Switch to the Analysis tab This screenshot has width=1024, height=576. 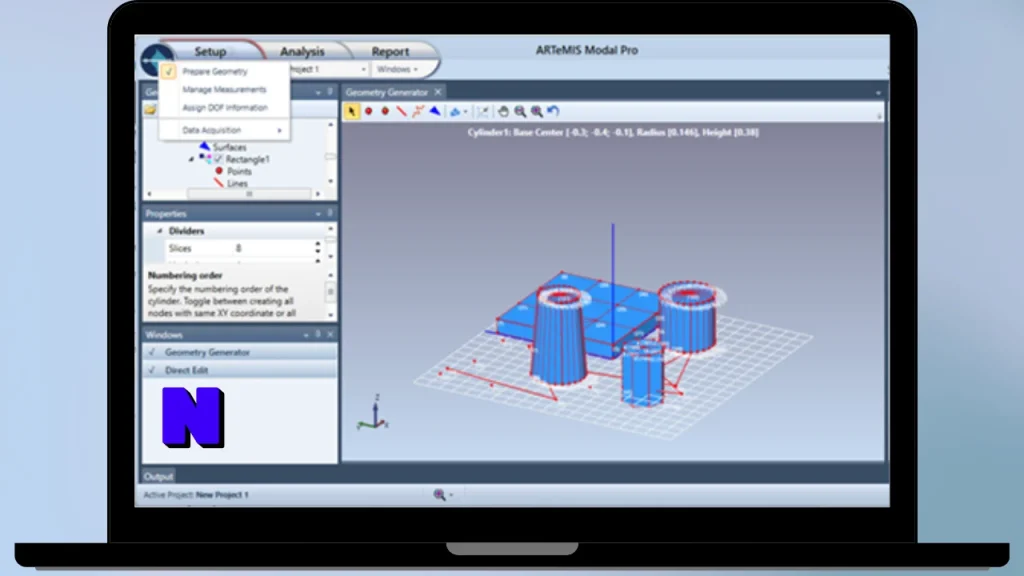[x=302, y=52]
